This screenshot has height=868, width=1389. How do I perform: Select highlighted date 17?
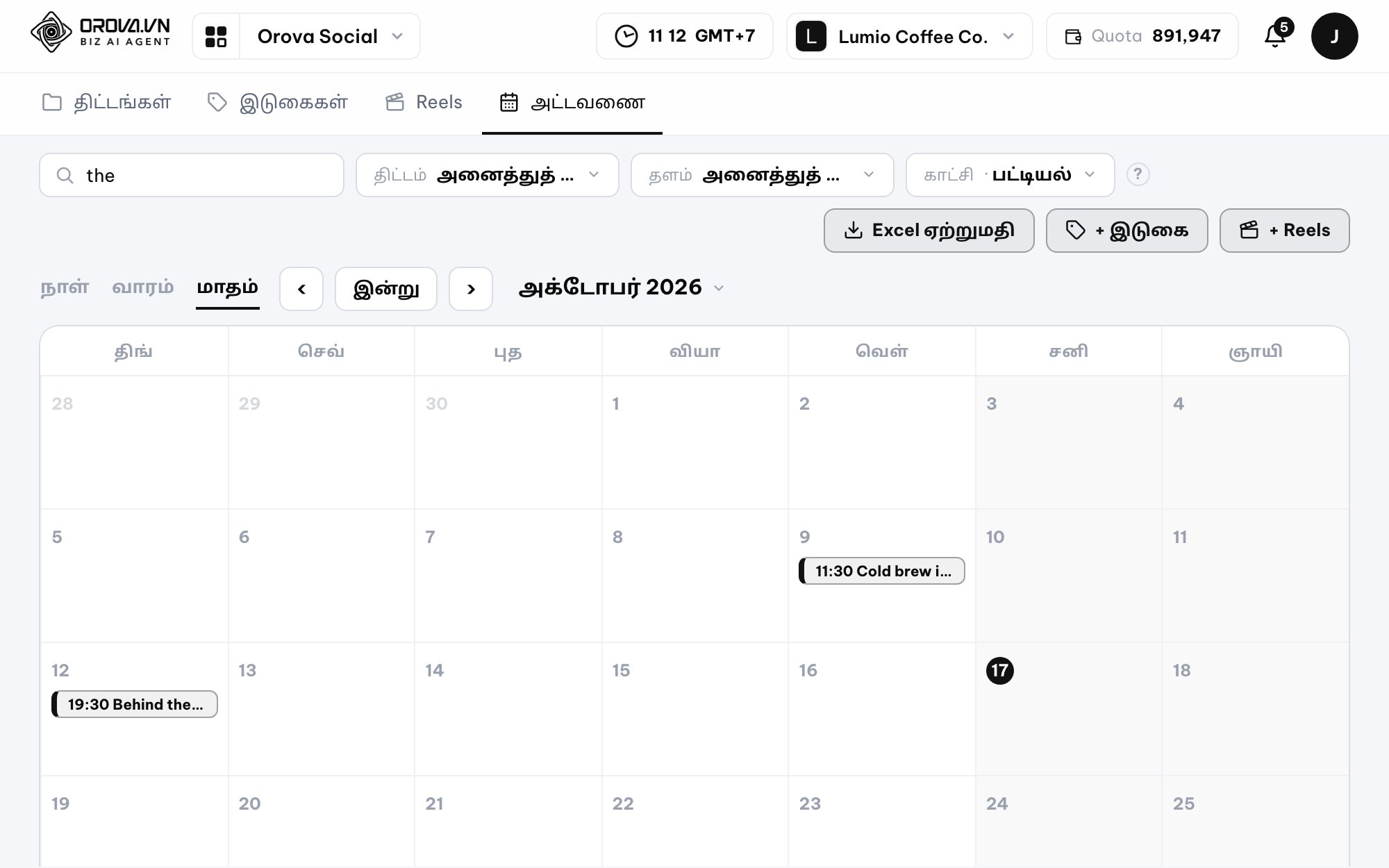tap(1000, 670)
